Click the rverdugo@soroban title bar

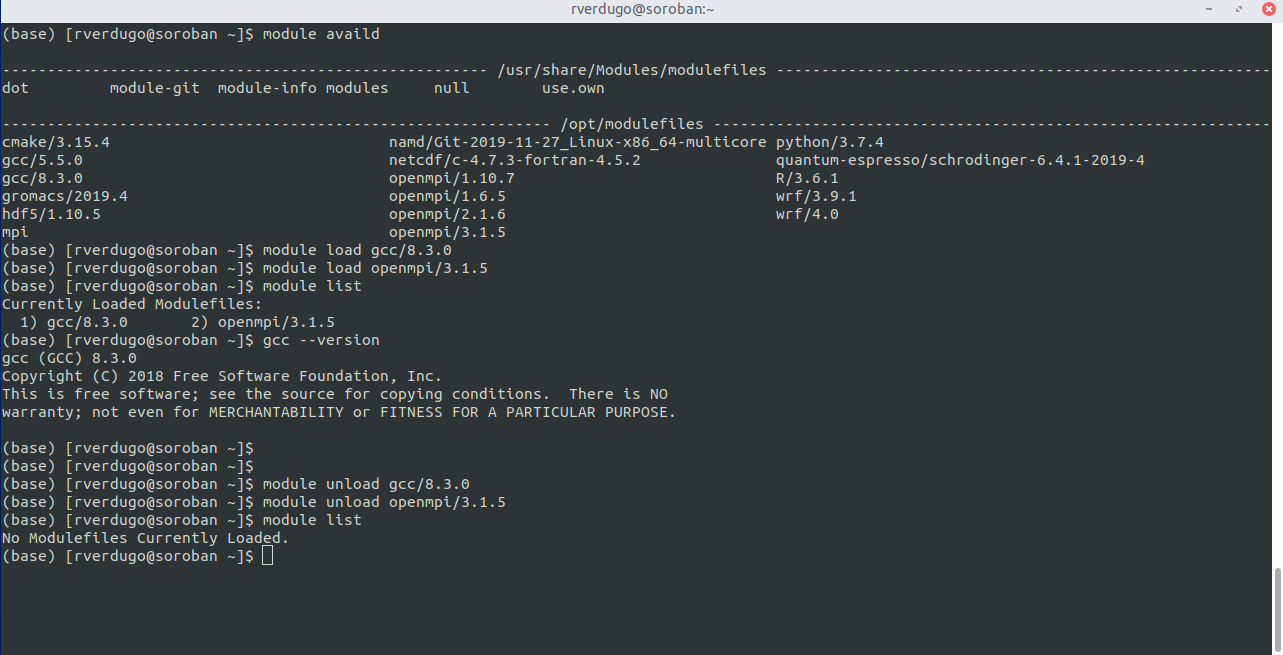[641, 9]
